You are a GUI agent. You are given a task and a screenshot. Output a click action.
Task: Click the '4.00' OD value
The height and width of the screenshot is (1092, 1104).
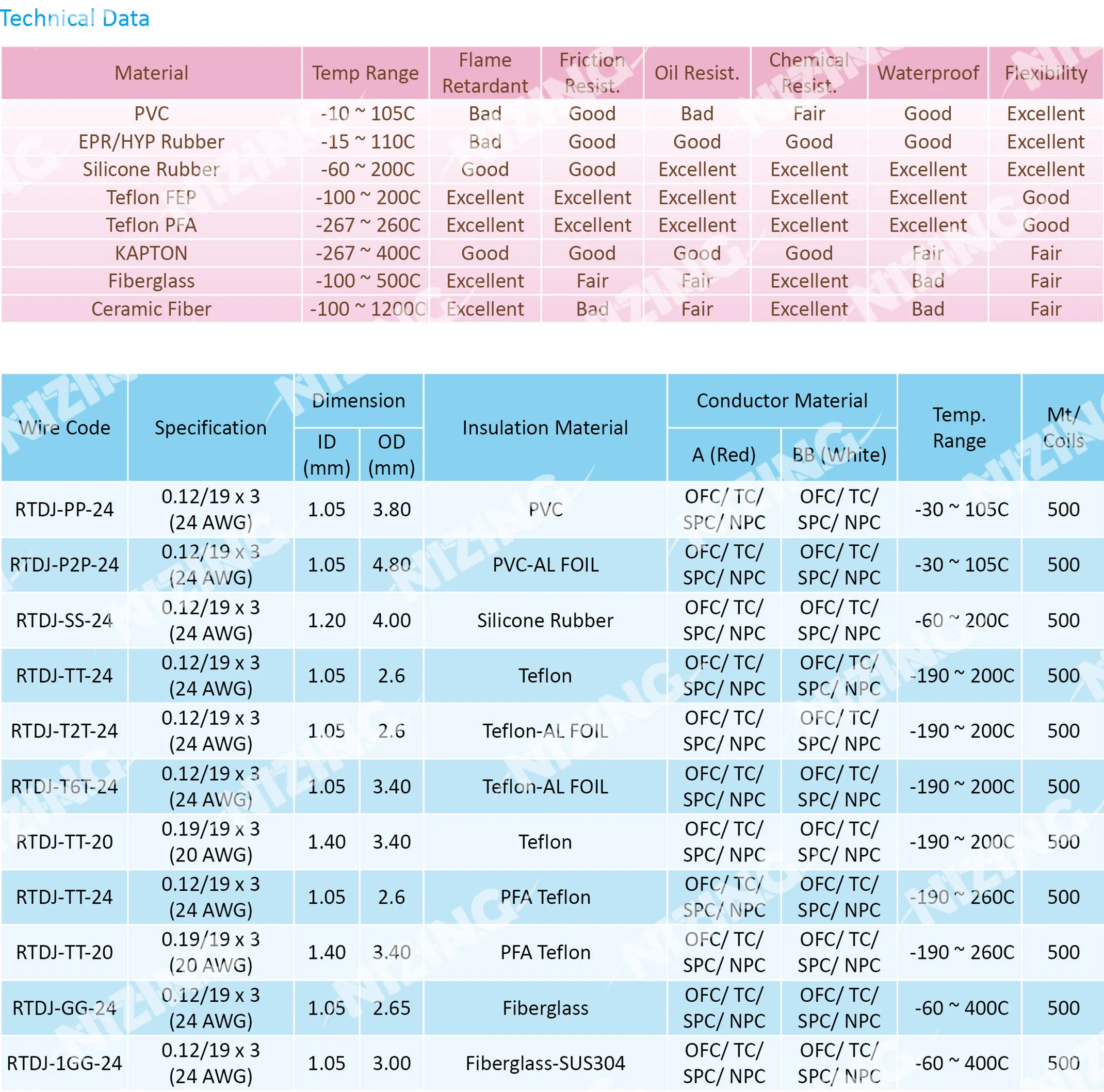tap(392, 620)
